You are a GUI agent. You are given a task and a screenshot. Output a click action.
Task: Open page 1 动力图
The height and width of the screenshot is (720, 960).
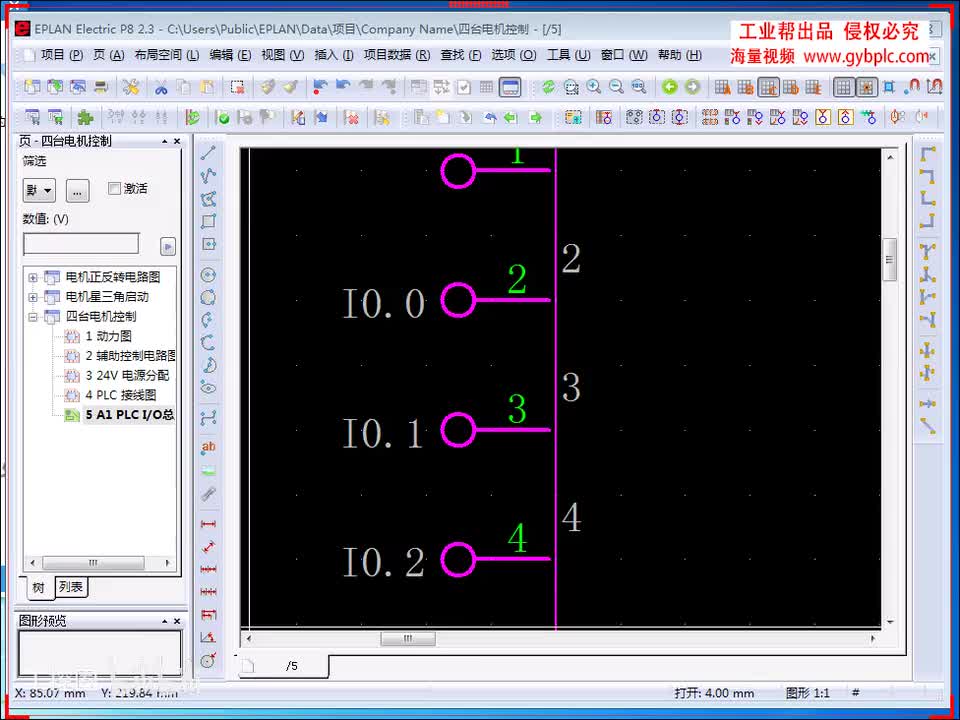[108, 336]
